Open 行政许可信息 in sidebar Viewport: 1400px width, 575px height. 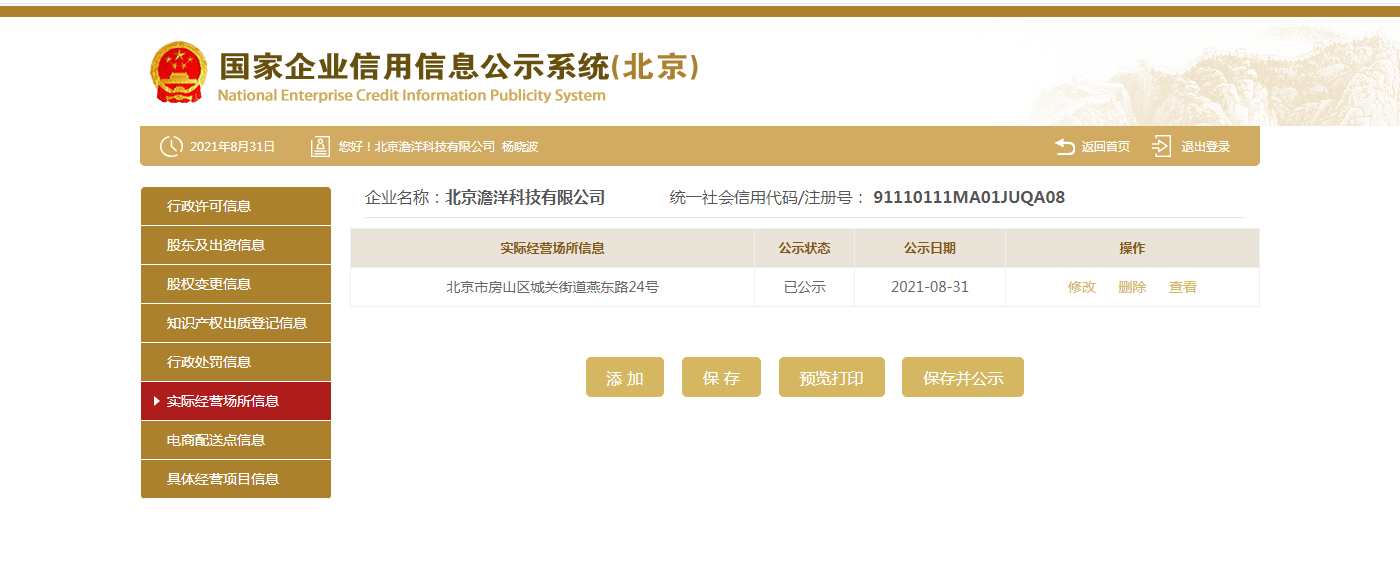[236, 206]
